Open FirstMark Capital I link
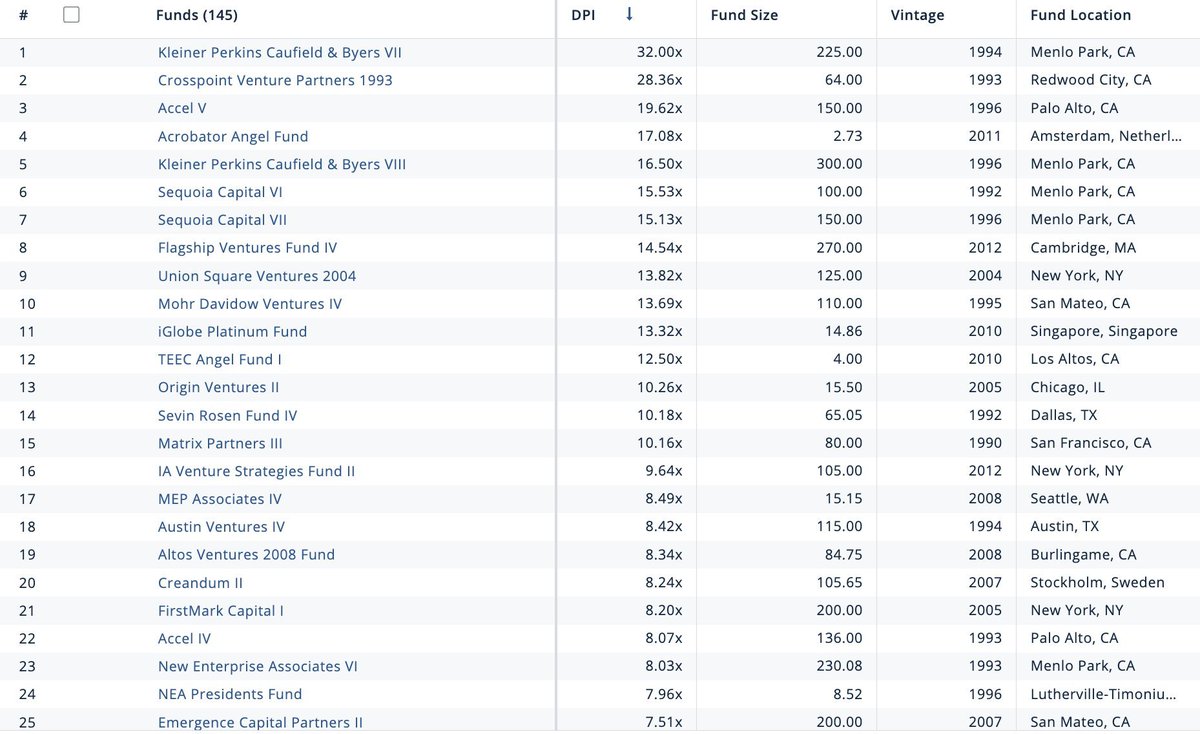The image size is (1200, 734). [221, 611]
